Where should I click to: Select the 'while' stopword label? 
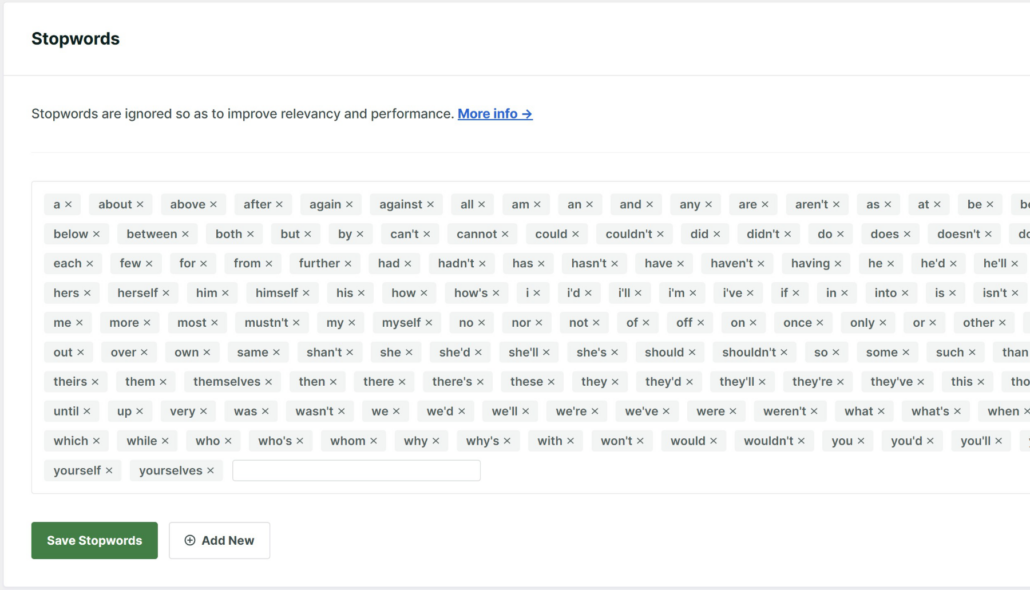coord(142,441)
